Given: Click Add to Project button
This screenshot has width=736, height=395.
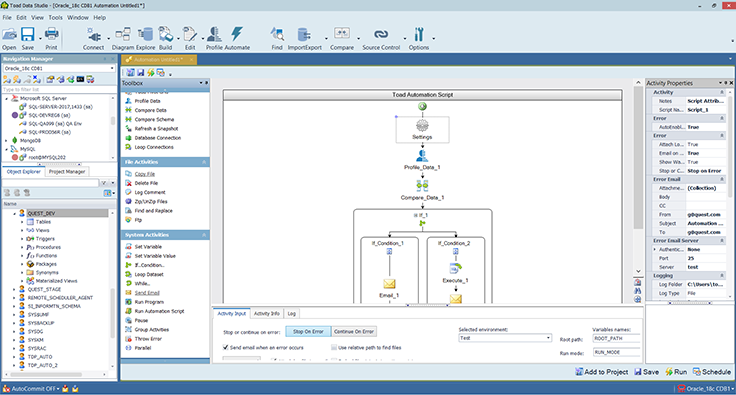Looking at the screenshot, I should pyautogui.click(x=602, y=372).
